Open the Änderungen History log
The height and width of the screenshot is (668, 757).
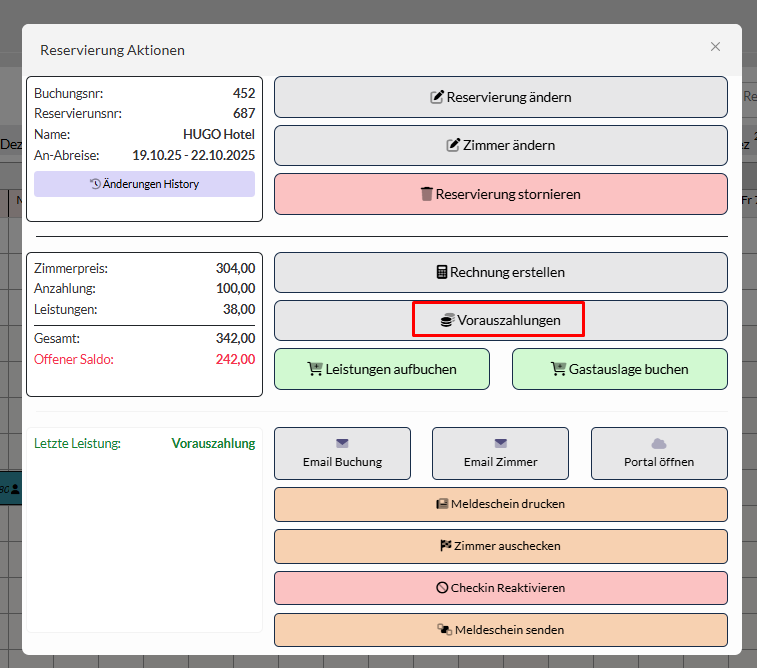tap(144, 184)
